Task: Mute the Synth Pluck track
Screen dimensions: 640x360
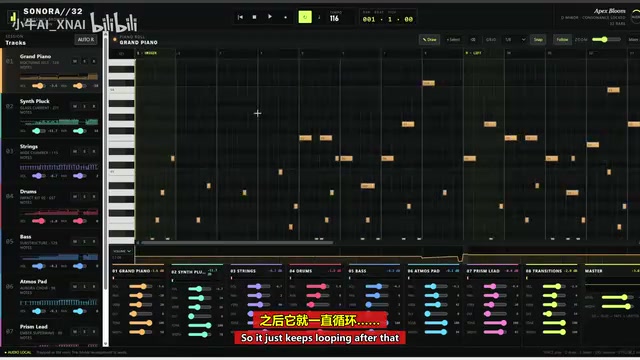Action: pos(75,106)
